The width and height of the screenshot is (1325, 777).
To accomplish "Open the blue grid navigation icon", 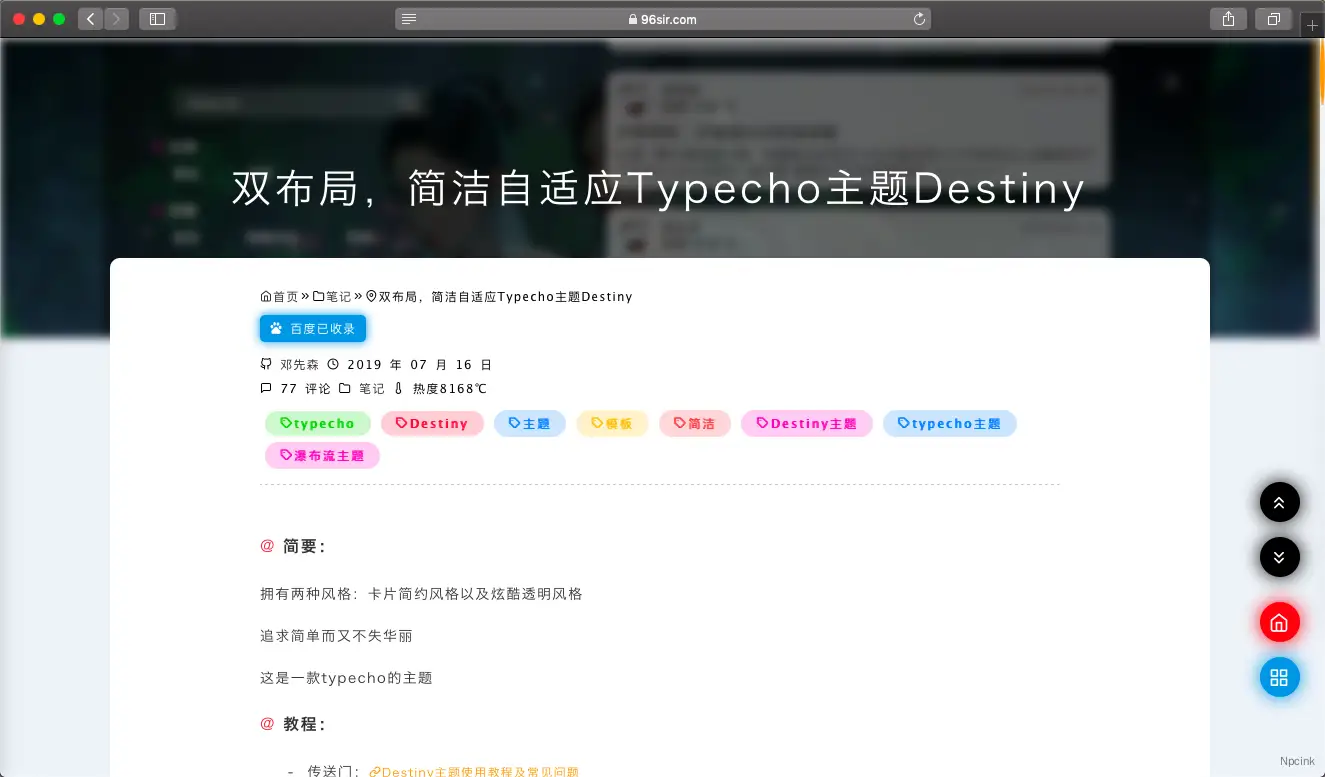I will pos(1280,677).
